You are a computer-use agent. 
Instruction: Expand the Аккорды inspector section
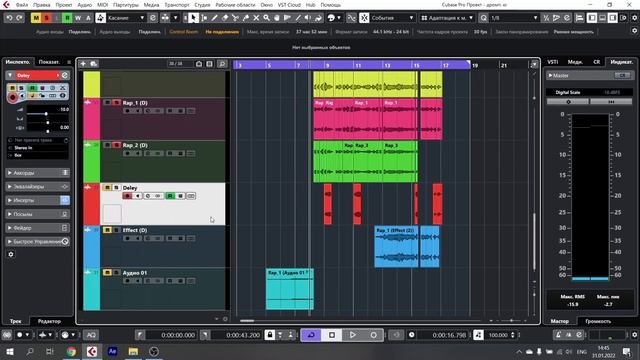[x=38, y=173]
